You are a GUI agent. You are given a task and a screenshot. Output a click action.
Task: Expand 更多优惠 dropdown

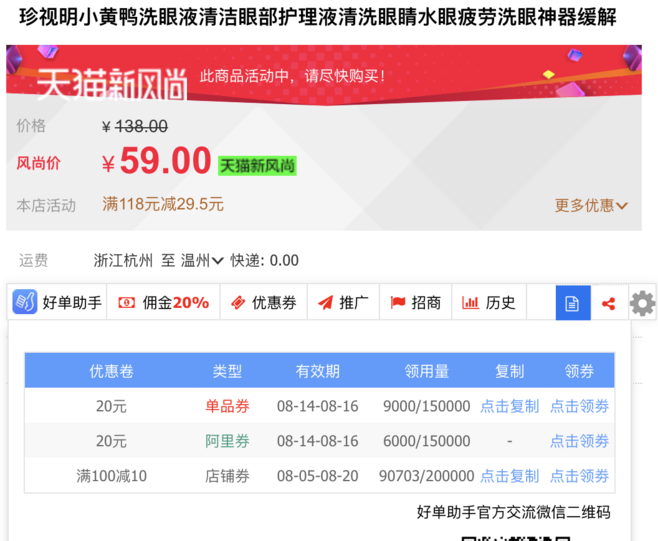pos(591,205)
